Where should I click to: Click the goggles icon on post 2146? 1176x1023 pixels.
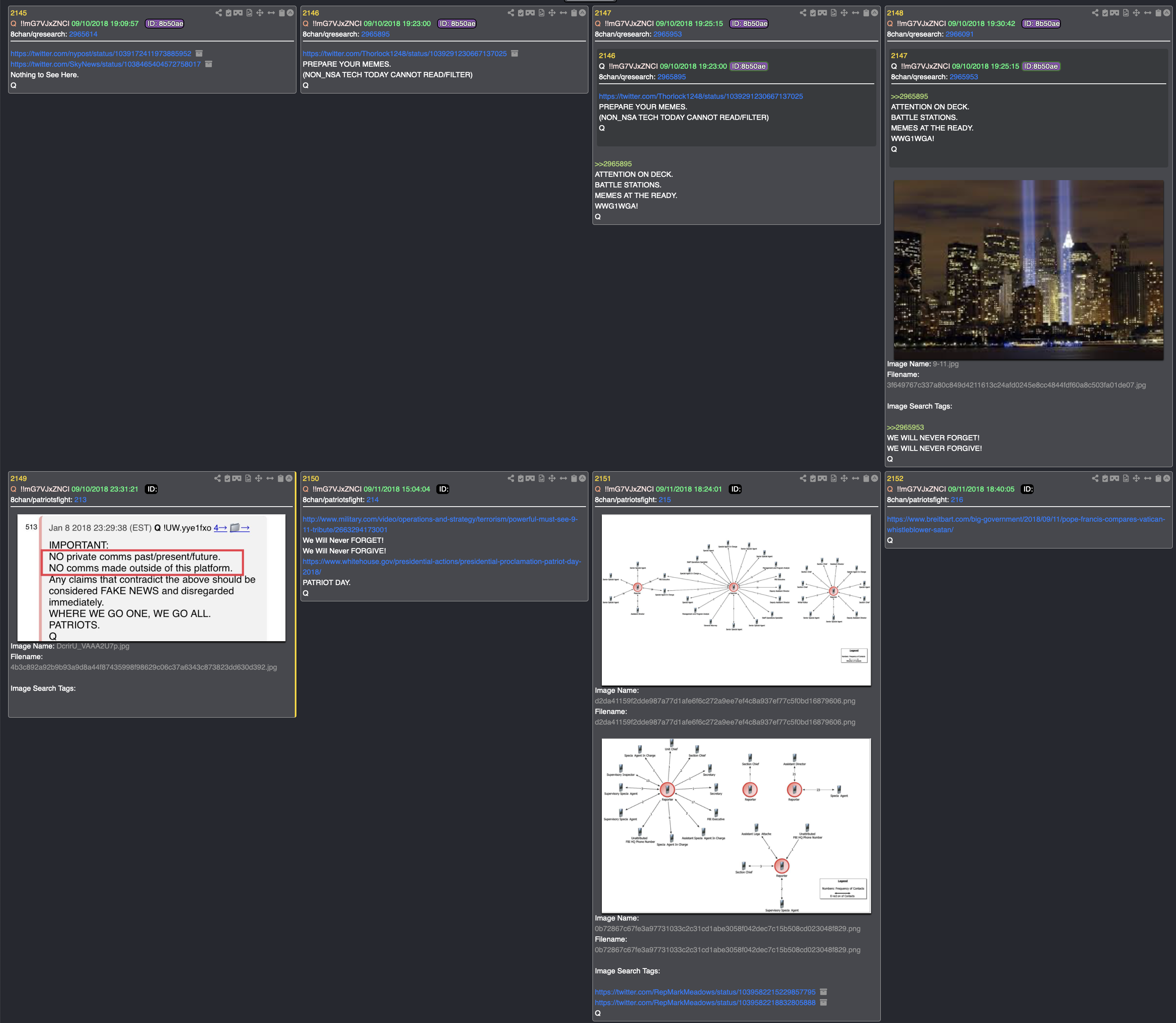click(x=530, y=13)
